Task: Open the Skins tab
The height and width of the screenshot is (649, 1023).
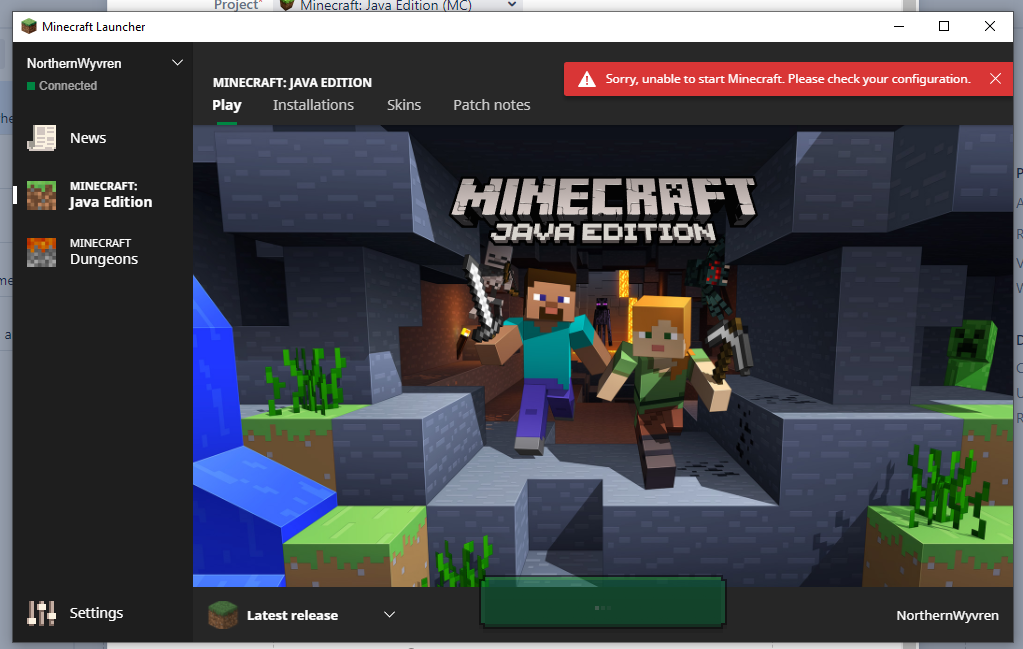Action: 404,105
